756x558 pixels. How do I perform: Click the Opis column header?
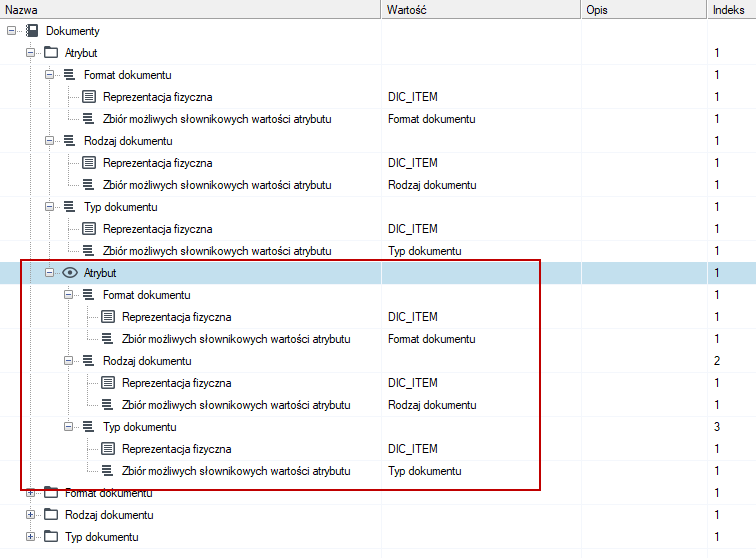pos(644,10)
